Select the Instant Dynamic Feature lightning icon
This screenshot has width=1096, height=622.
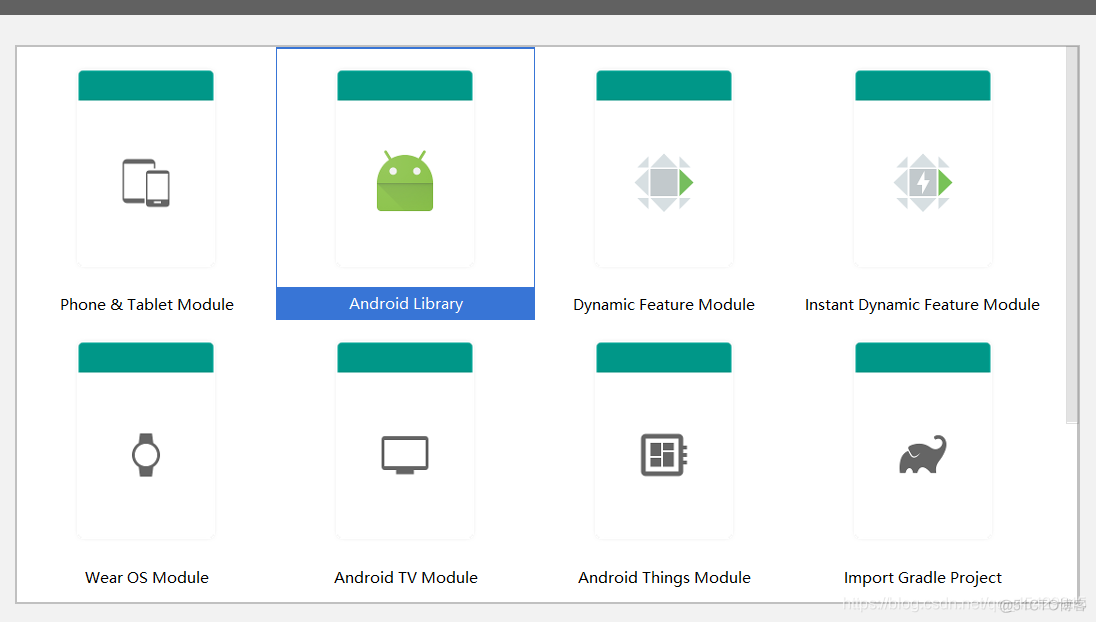pyautogui.click(x=923, y=182)
